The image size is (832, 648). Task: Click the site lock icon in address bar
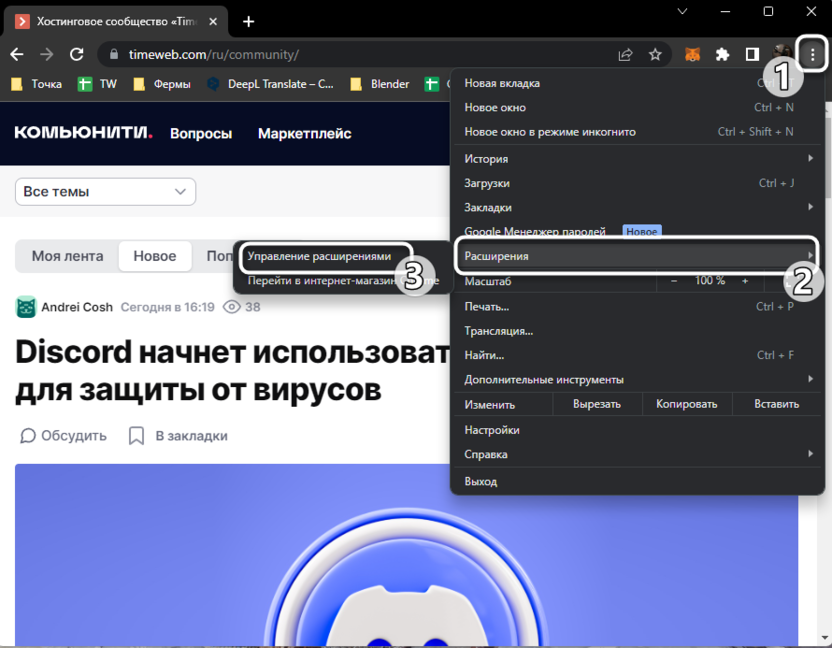point(114,54)
